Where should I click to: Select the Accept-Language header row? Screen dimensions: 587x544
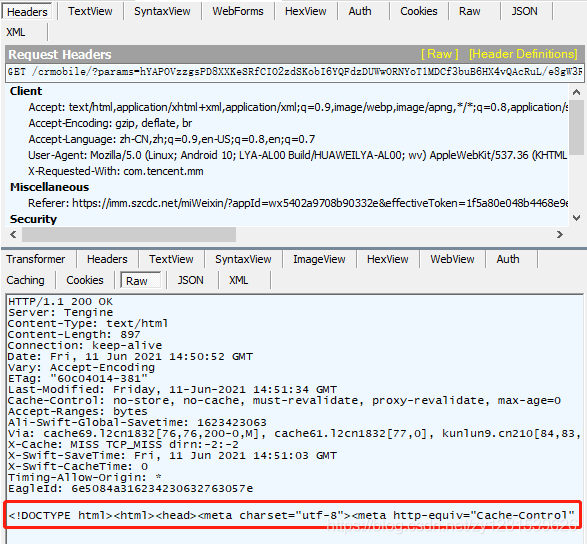pyautogui.click(x=171, y=139)
